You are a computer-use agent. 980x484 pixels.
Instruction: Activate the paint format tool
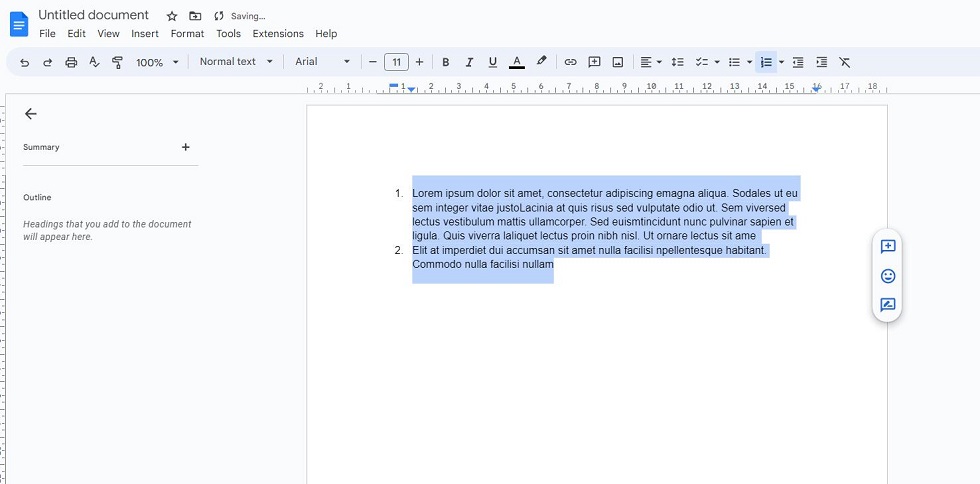click(117, 62)
